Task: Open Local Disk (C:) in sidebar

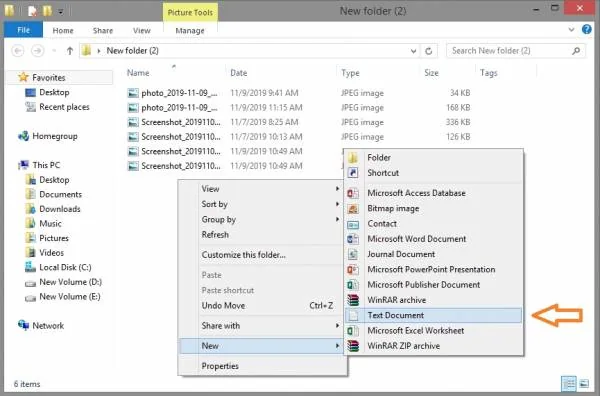Action: click(65, 267)
